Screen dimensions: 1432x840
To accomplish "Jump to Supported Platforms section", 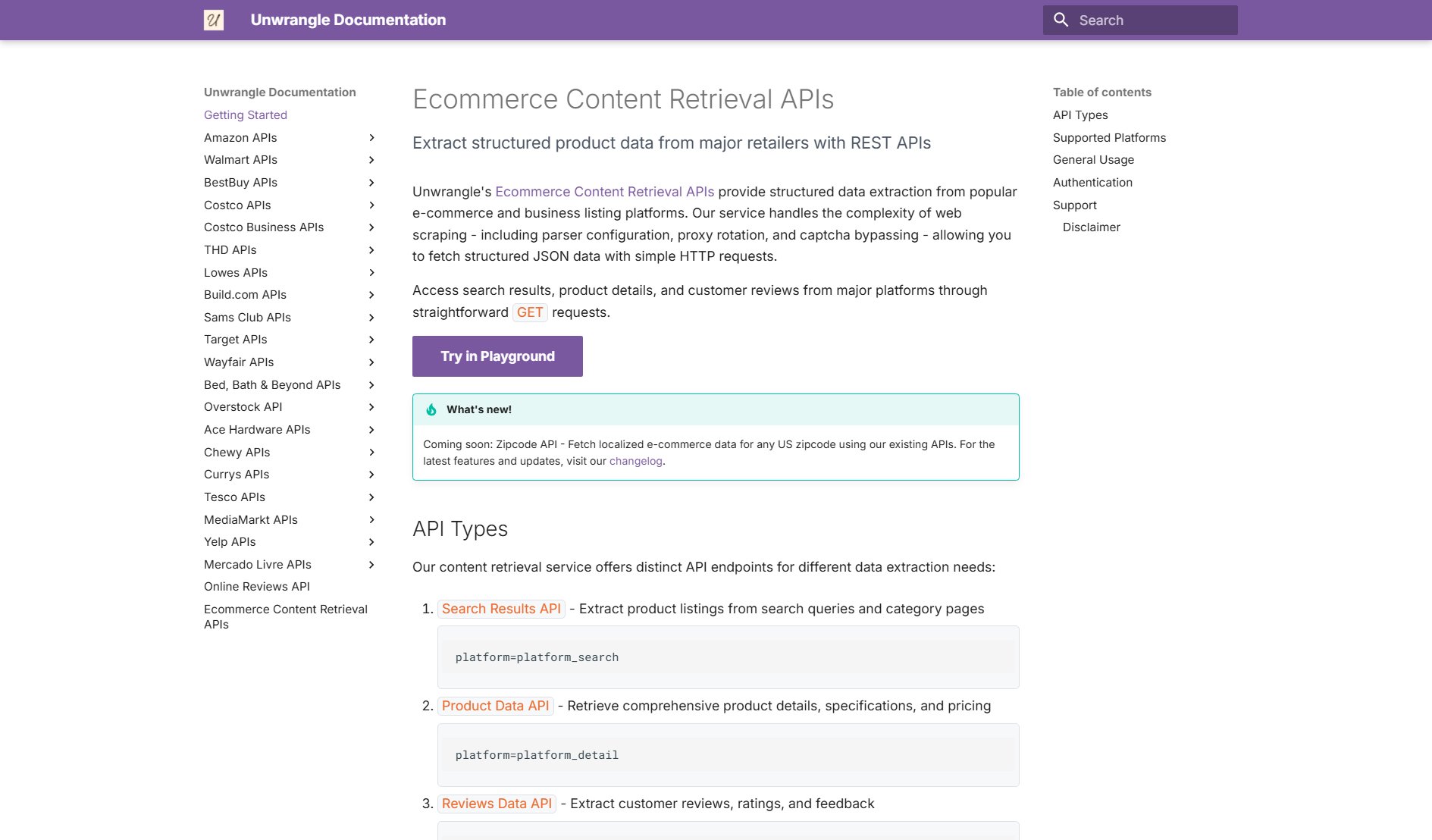I will click(1109, 137).
